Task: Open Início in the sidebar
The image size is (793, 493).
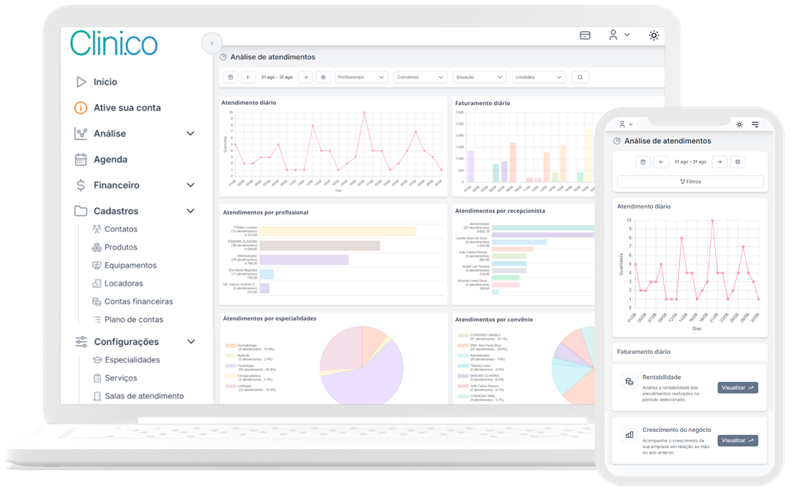Action: tap(105, 82)
